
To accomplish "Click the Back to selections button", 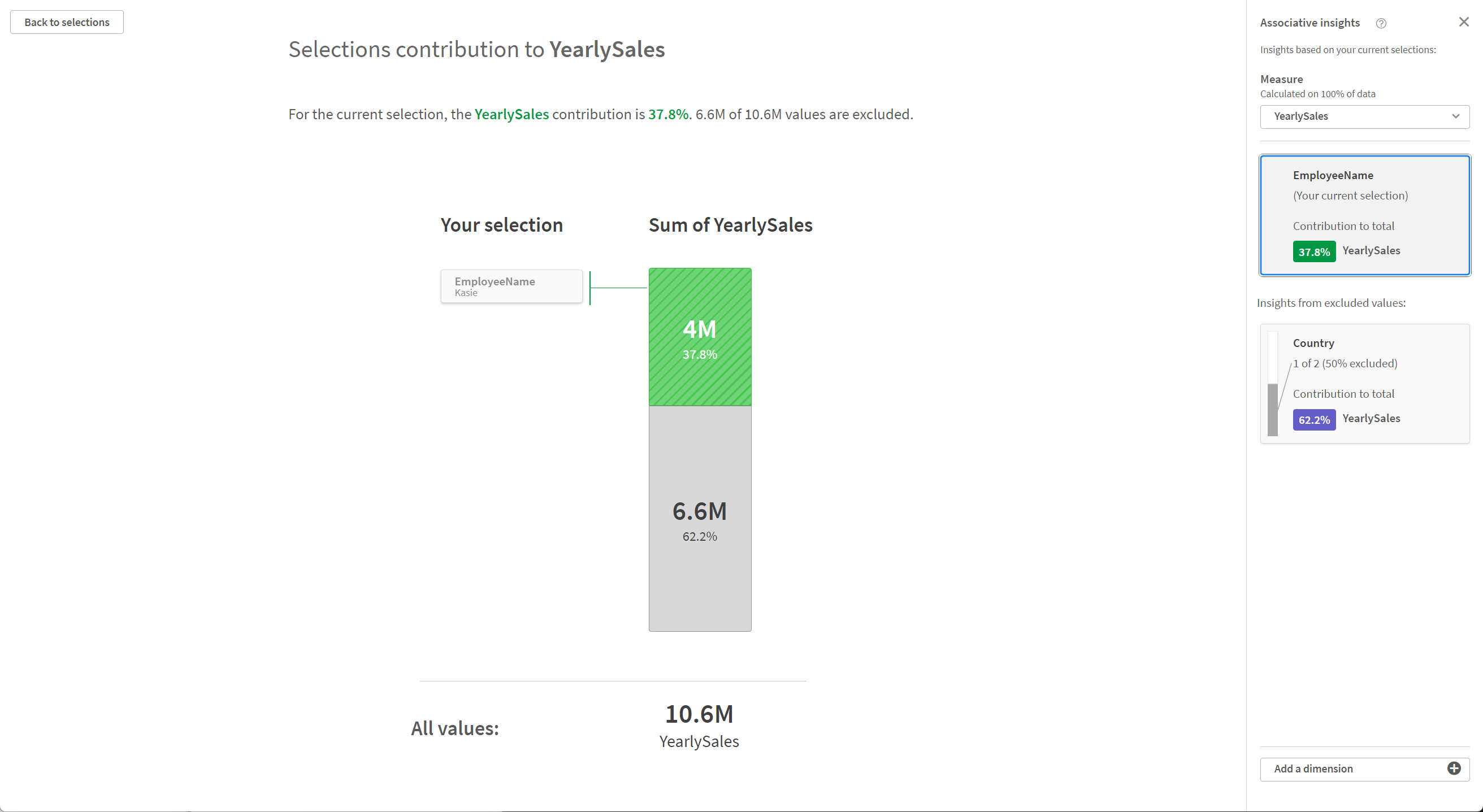I will (66, 22).
